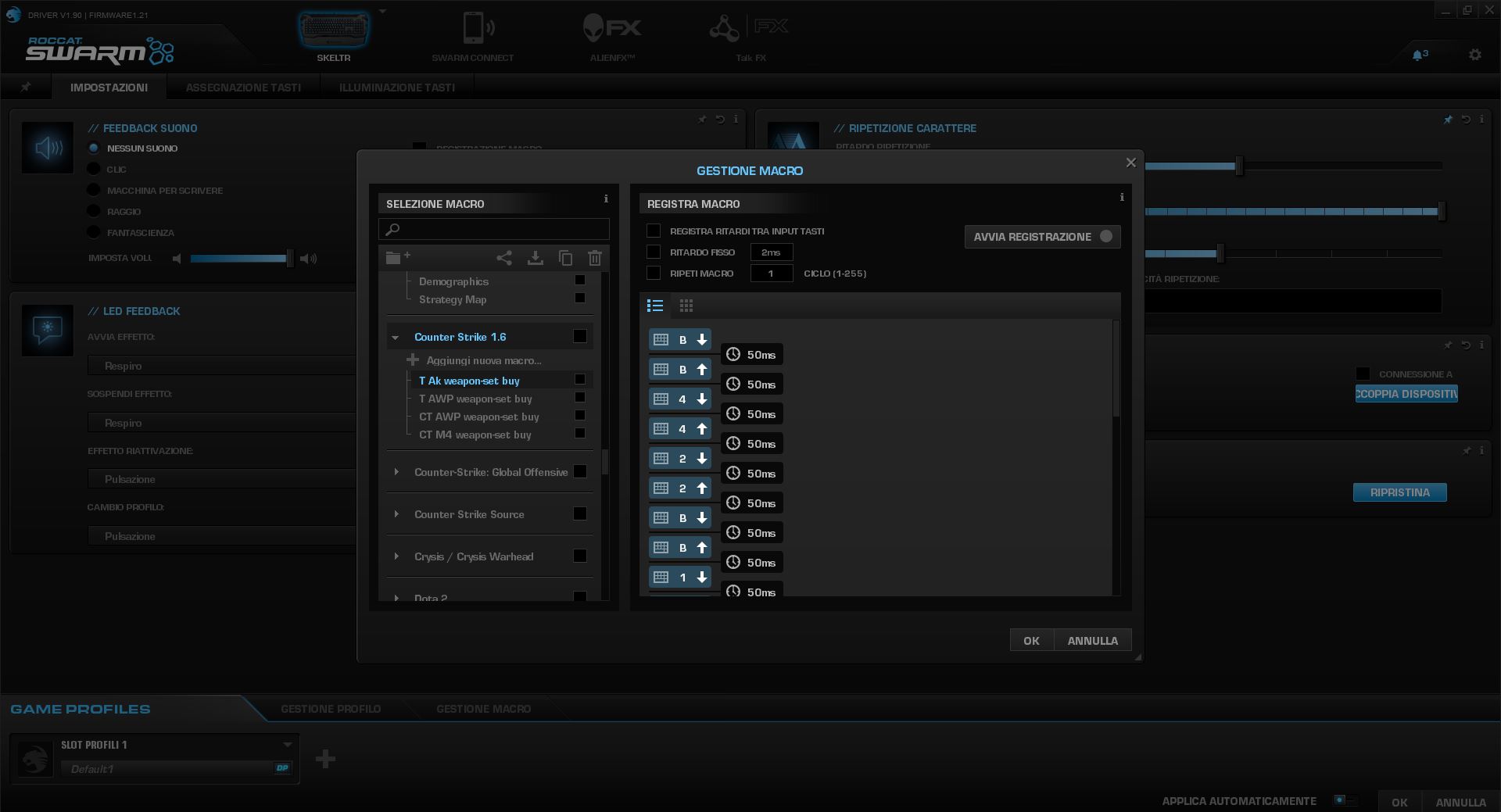The width and height of the screenshot is (1501, 812).
Task: Open the Assegnazione Tasti tab
Action: click(243, 88)
